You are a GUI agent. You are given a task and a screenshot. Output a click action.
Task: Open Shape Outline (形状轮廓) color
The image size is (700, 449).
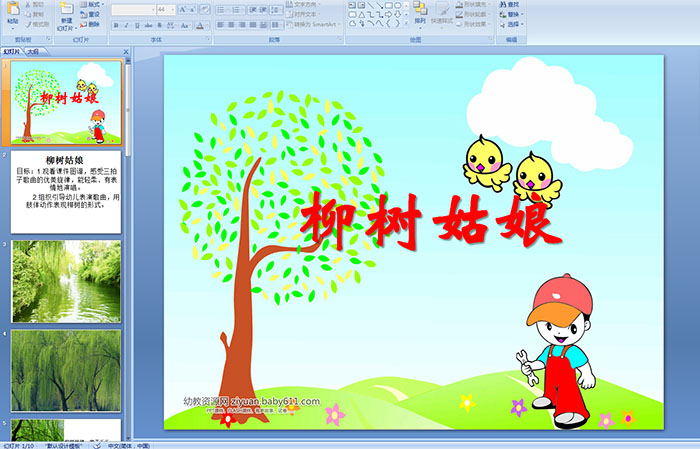click(x=472, y=14)
